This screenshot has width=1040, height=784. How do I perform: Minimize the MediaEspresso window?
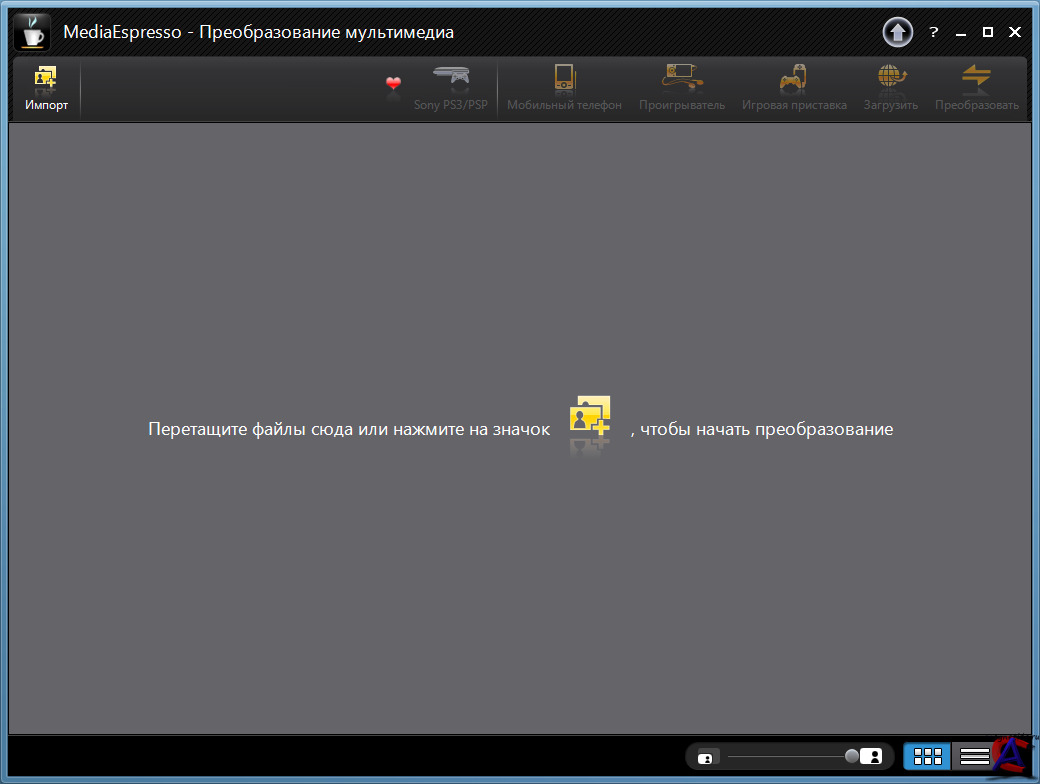point(961,32)
